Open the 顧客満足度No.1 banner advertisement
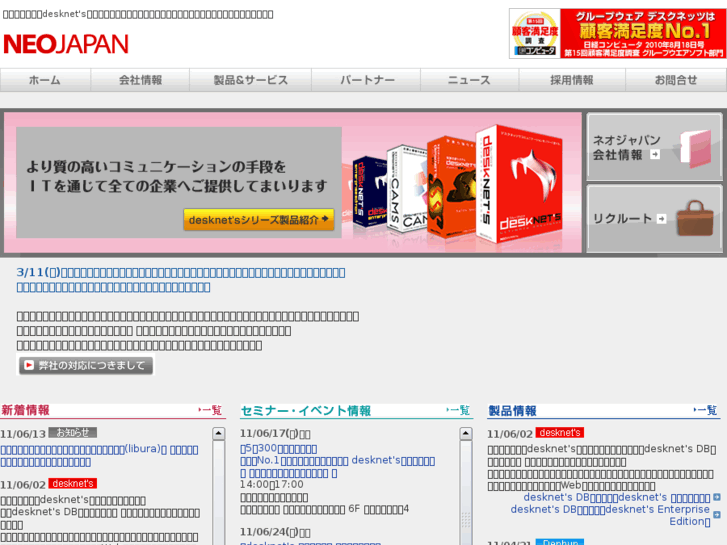 coord(618,33)
